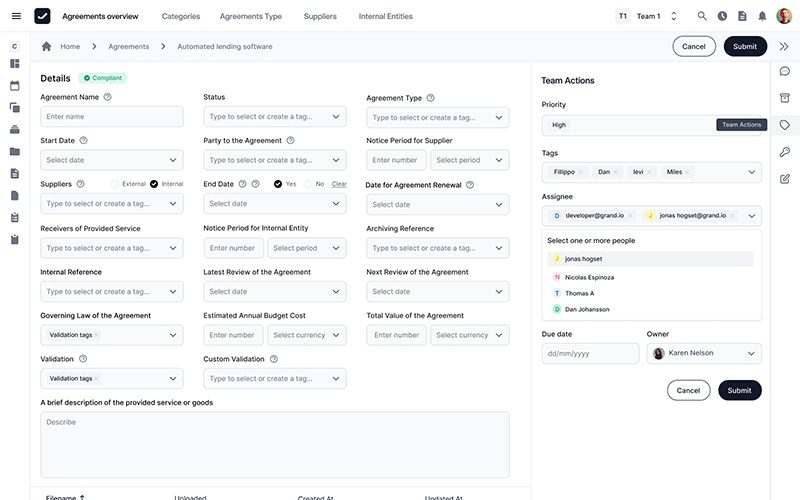Open Suppliers tab
The image size is (800, 500).
(320, 16)
